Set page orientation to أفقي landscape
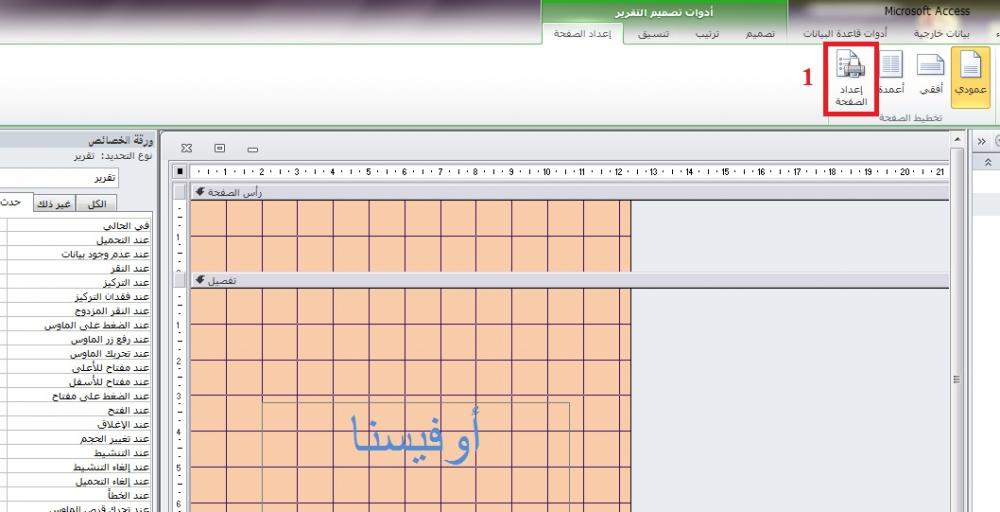 (931, 74)
